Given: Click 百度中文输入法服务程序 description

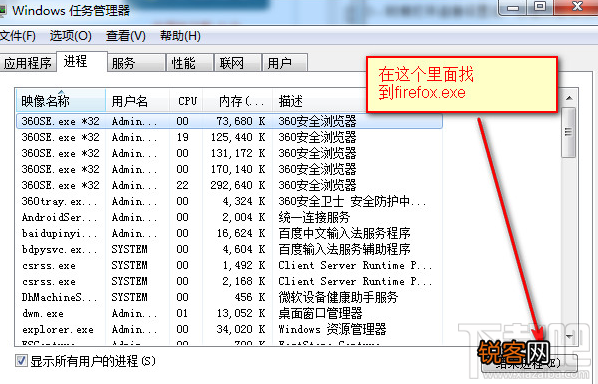Looking at the screenshot, I should (x=344, y=233).
